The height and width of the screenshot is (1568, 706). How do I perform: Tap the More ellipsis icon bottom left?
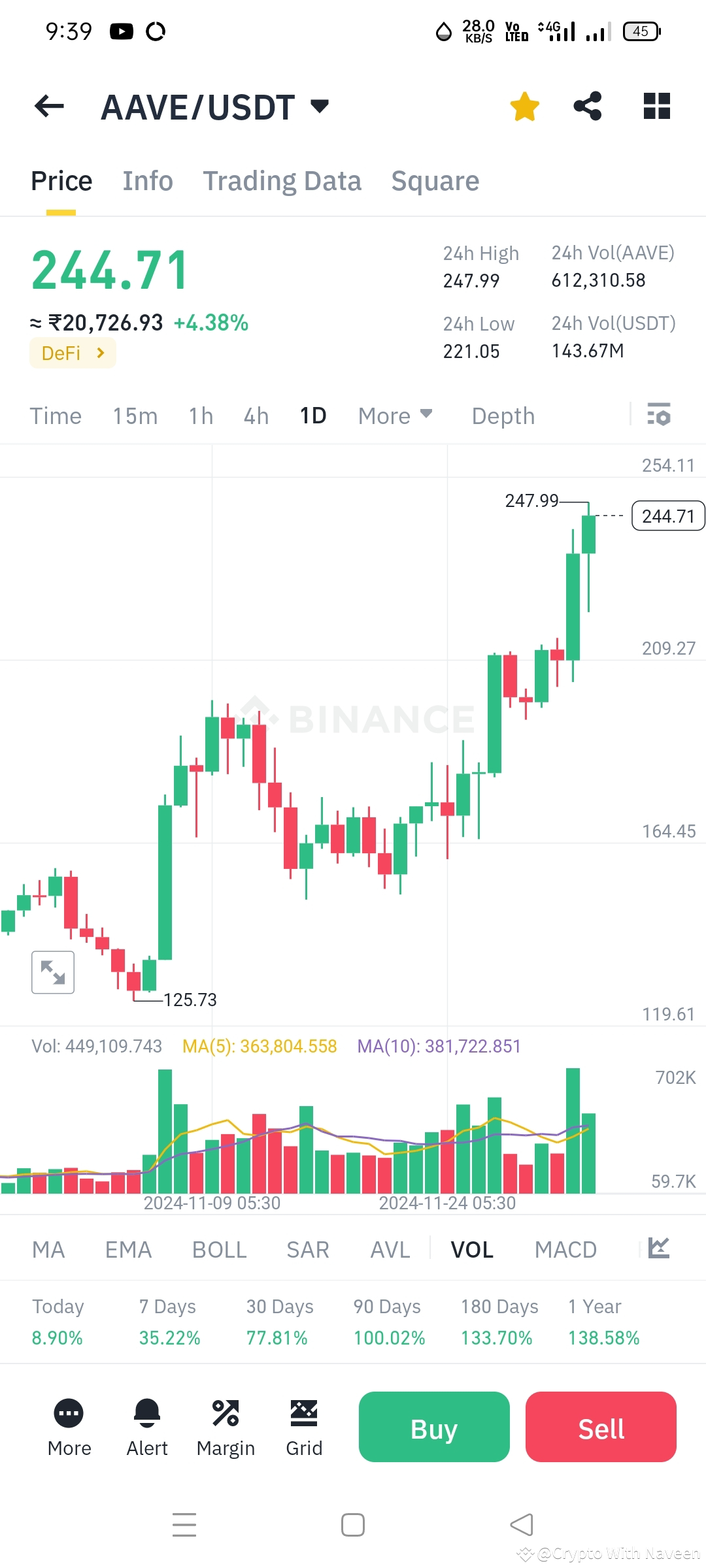click(69, 1409)
